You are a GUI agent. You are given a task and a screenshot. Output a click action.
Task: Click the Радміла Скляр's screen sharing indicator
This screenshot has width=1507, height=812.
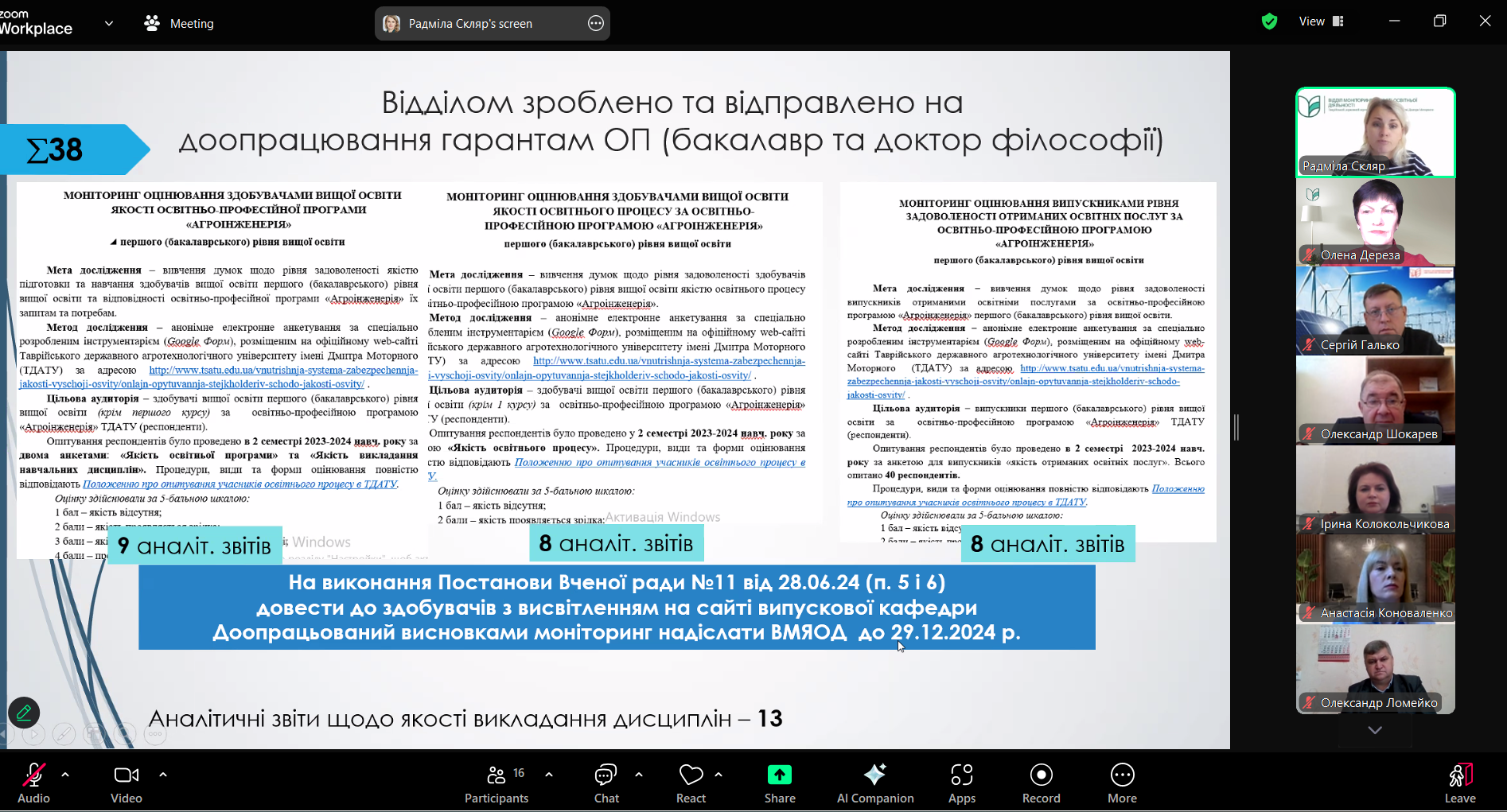click(x=493, y=24)
